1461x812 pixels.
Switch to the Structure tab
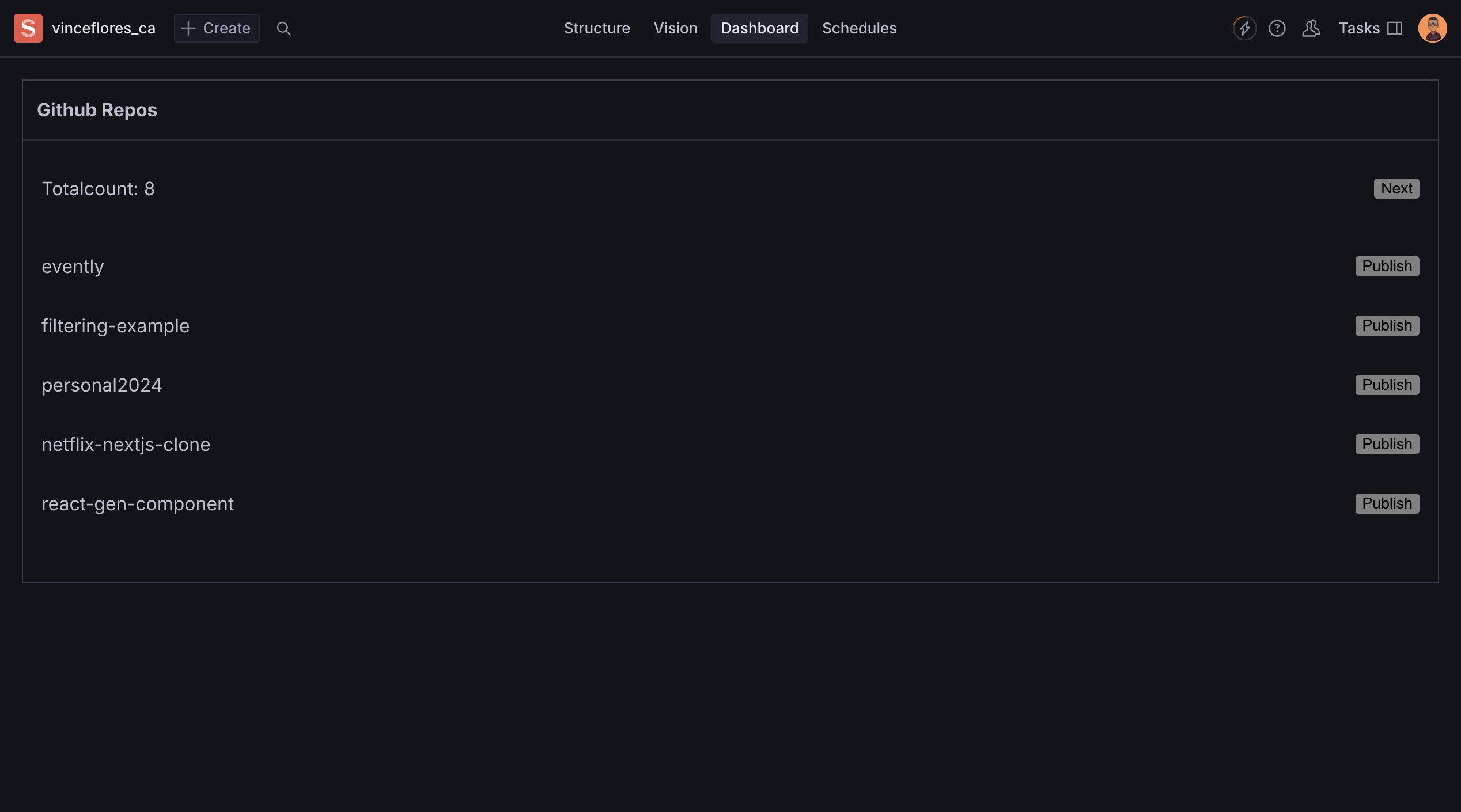coord(597,28)
